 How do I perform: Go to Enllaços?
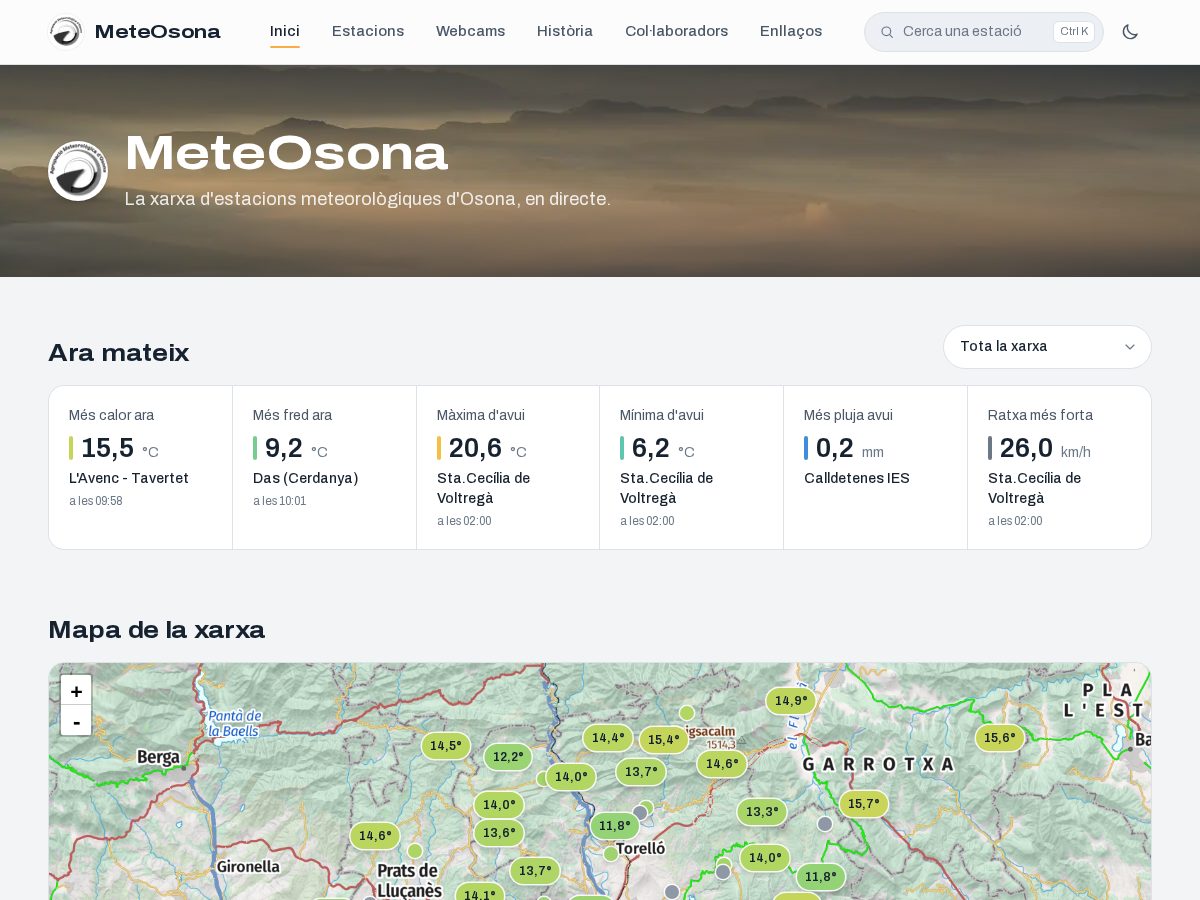click(x=791, y=31)
